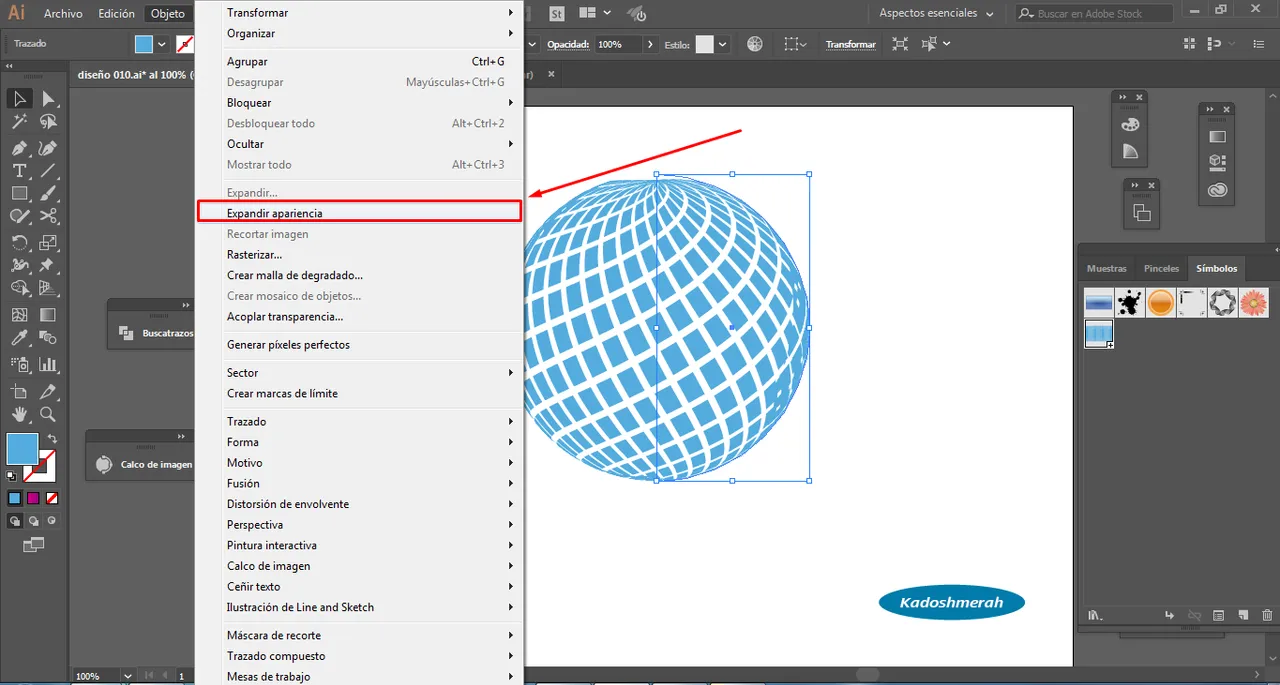Set paint mode to None

pyautogui.click(x=52, y=498)
